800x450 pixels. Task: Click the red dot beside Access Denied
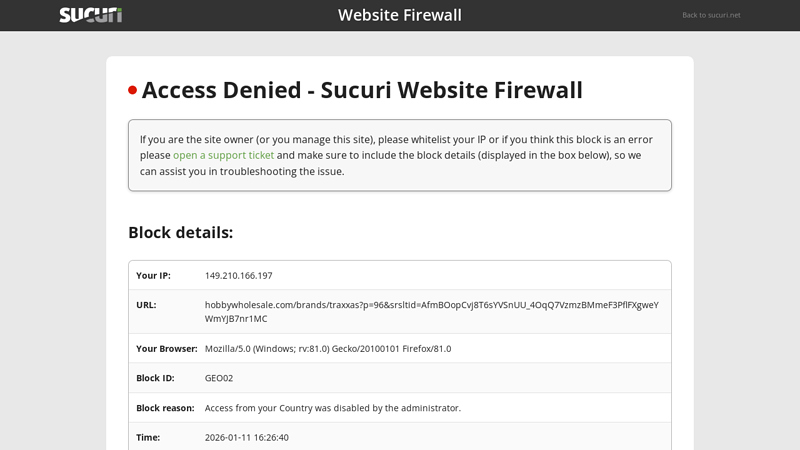(132, 90)
